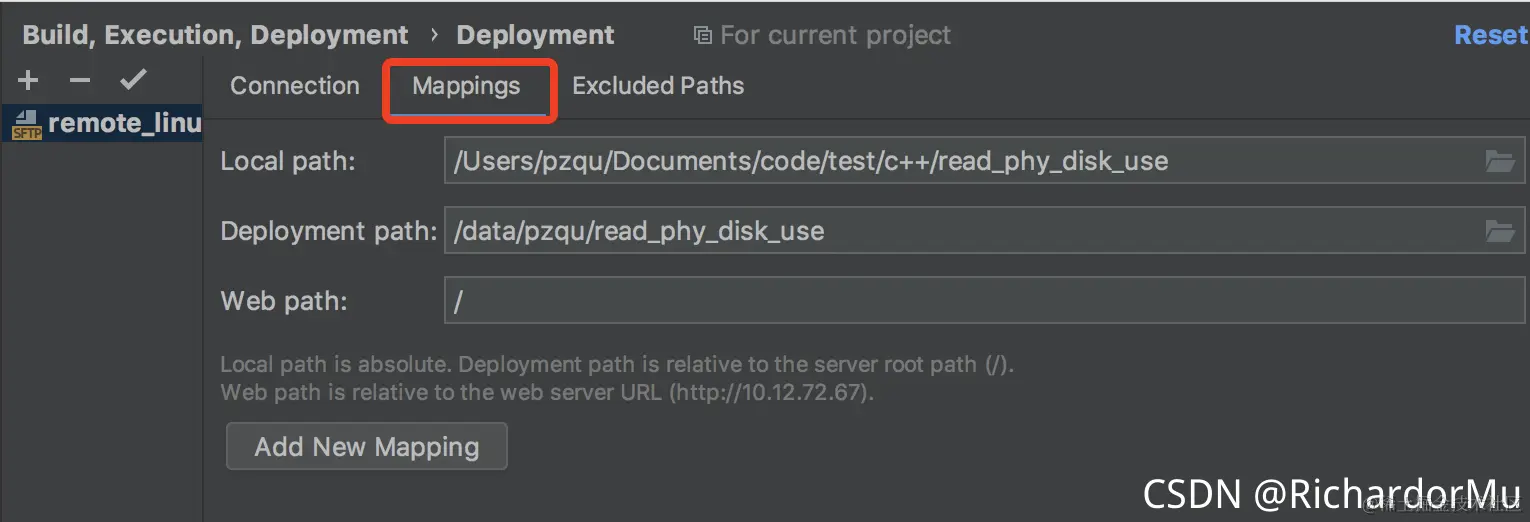
Task: Focus the Deployment path text field
Action: pos(984,231)
